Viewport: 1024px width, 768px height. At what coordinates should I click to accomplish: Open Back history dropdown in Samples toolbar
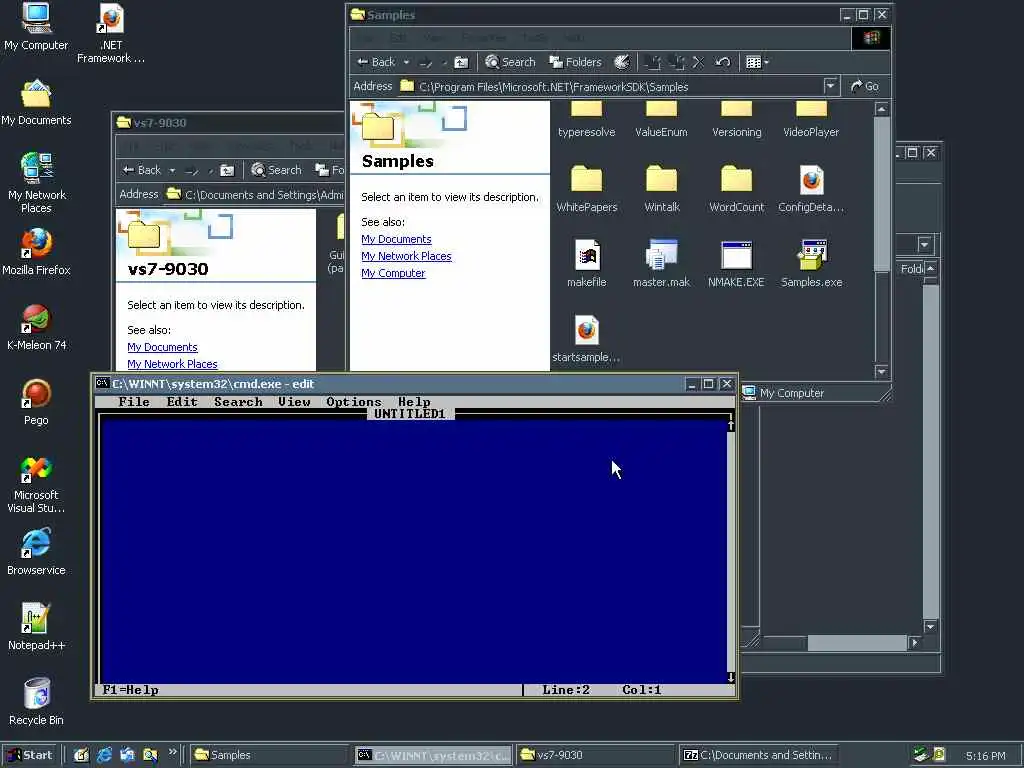(406, 62)
